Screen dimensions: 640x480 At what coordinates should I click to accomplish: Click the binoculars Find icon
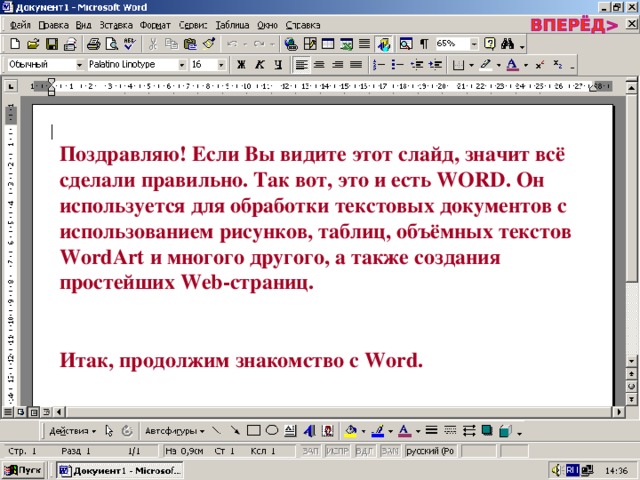click(508, 44)
